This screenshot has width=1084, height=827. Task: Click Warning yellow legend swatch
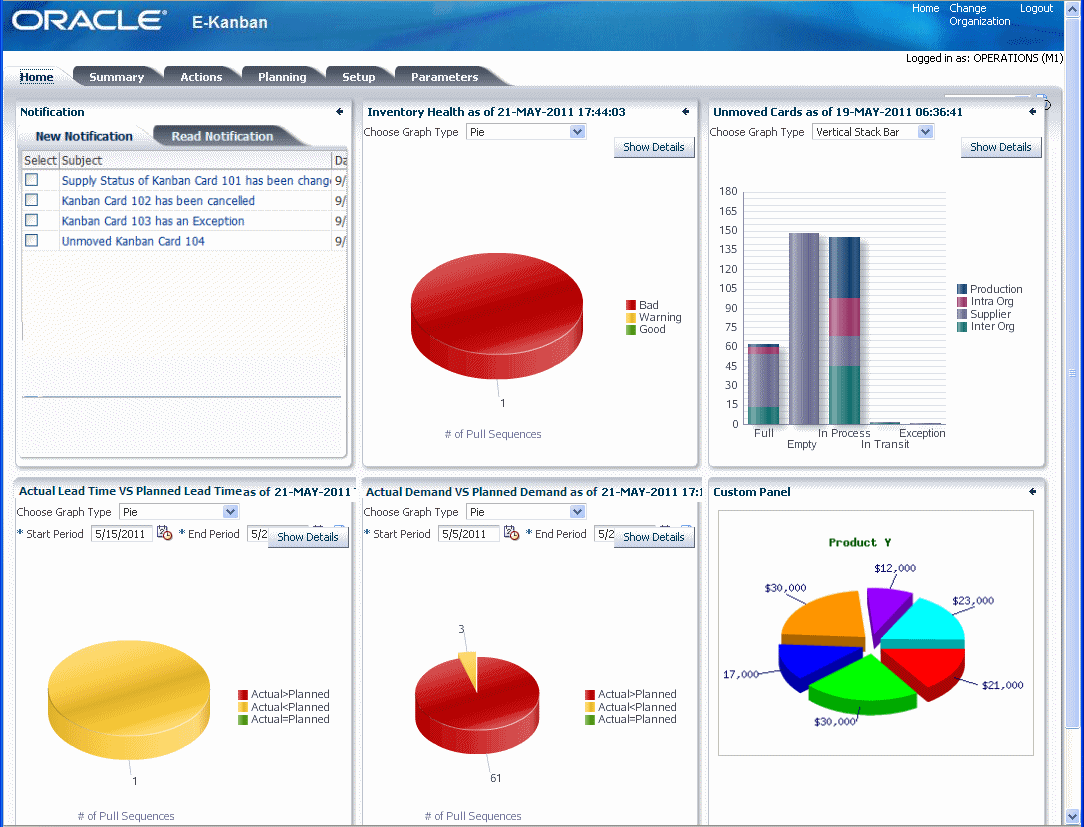coord(630,317)
